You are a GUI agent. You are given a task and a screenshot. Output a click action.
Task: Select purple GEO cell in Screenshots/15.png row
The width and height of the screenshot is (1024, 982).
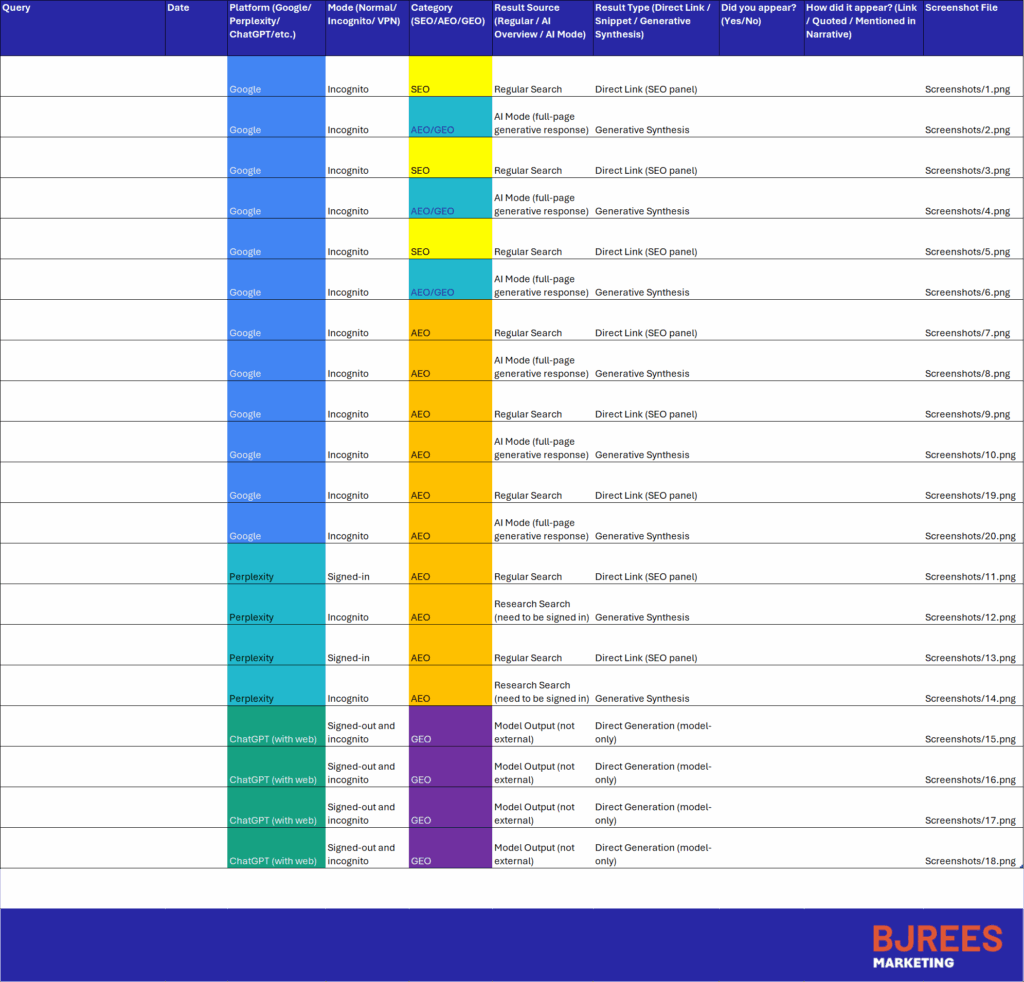click(x=450, y=727)
